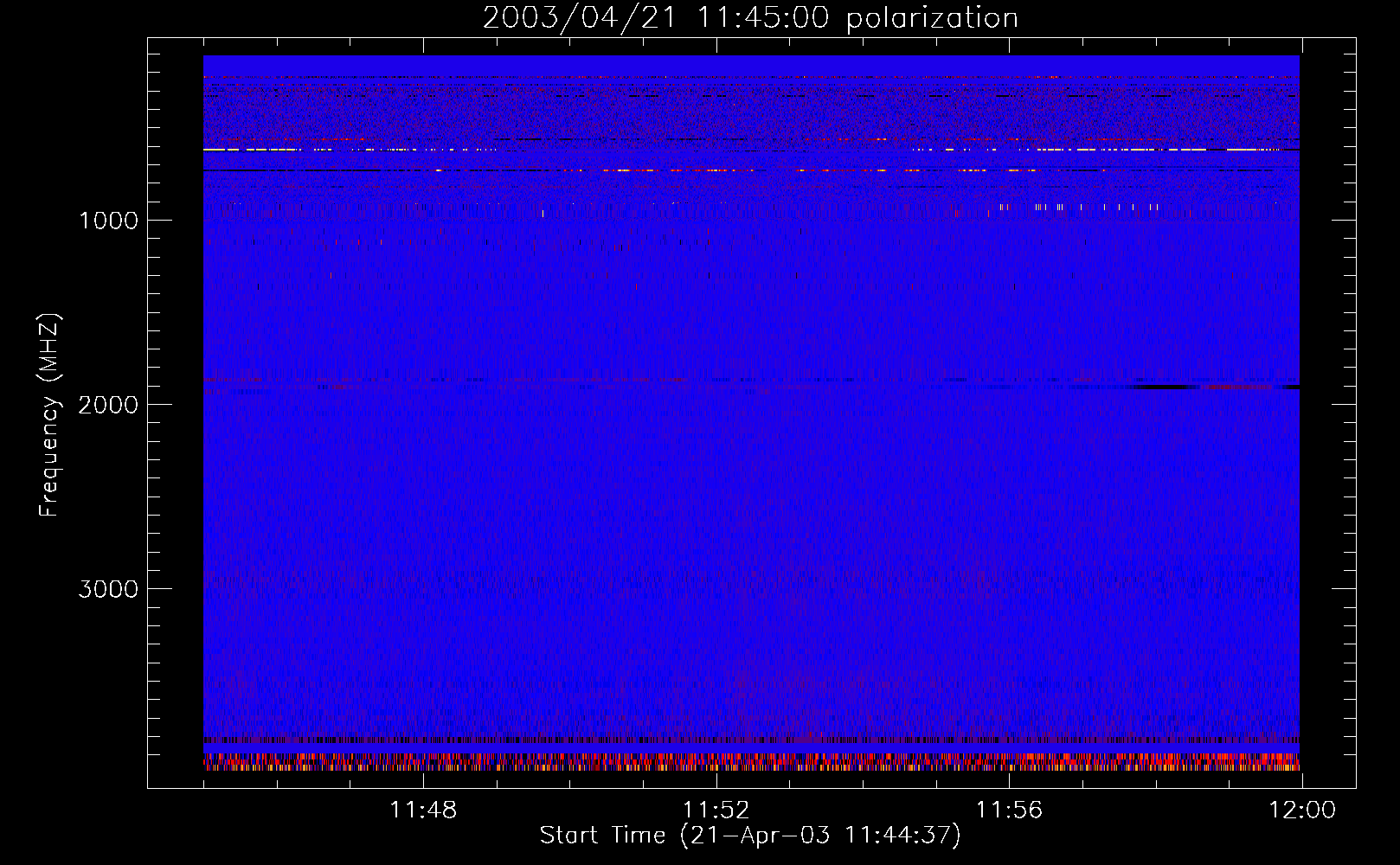Click the 'Start Time (21-Apr-03 11:44:37)' x-axis label

[750, 836]
